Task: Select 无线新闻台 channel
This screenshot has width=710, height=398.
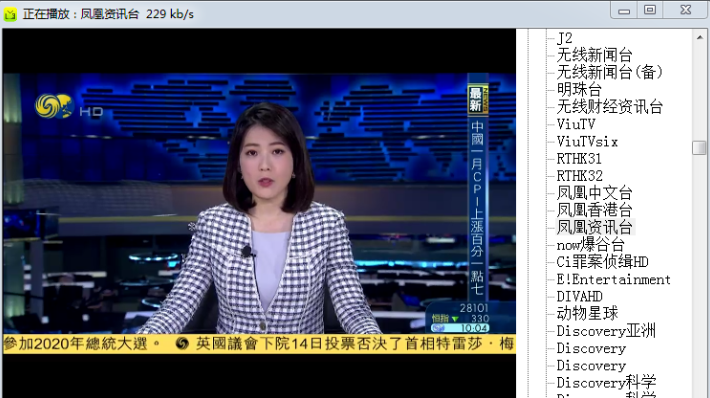Action: click(x=595, y=55)
